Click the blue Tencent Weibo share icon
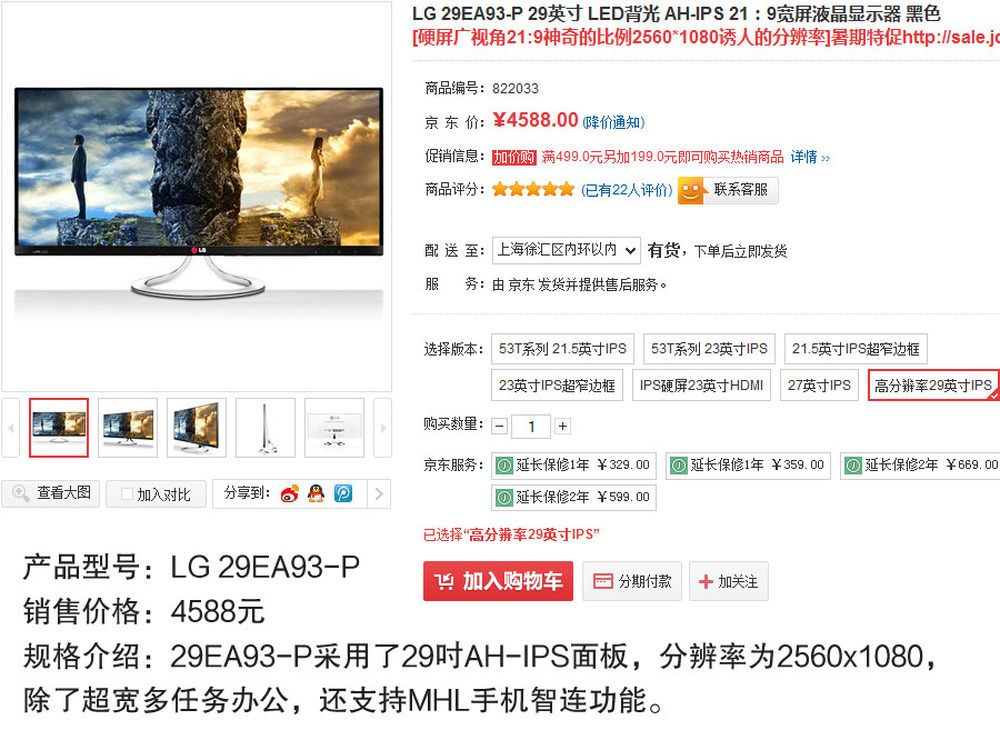This screenshot has height=750, width=1000. pyautogui.click(x=343, y=493)
